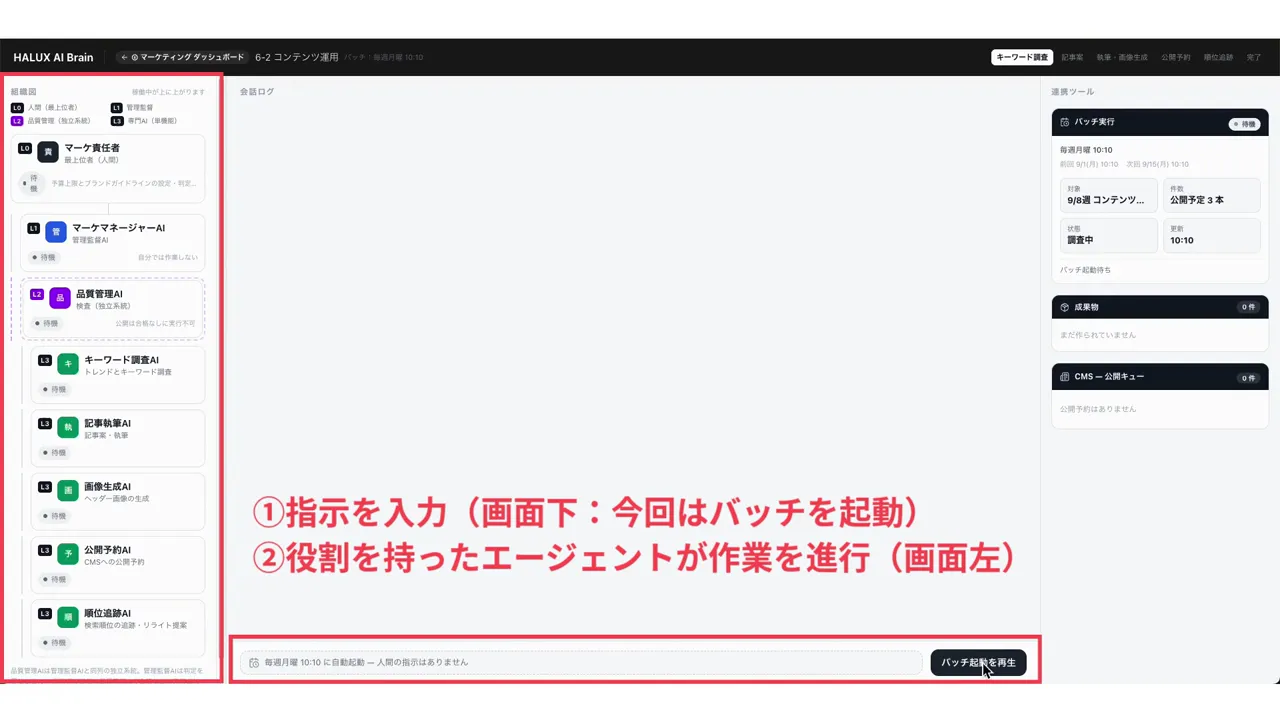The image size is (1280, 720).
Task: Click the 更新 10:10 info card
Action: coord(1212,236)
